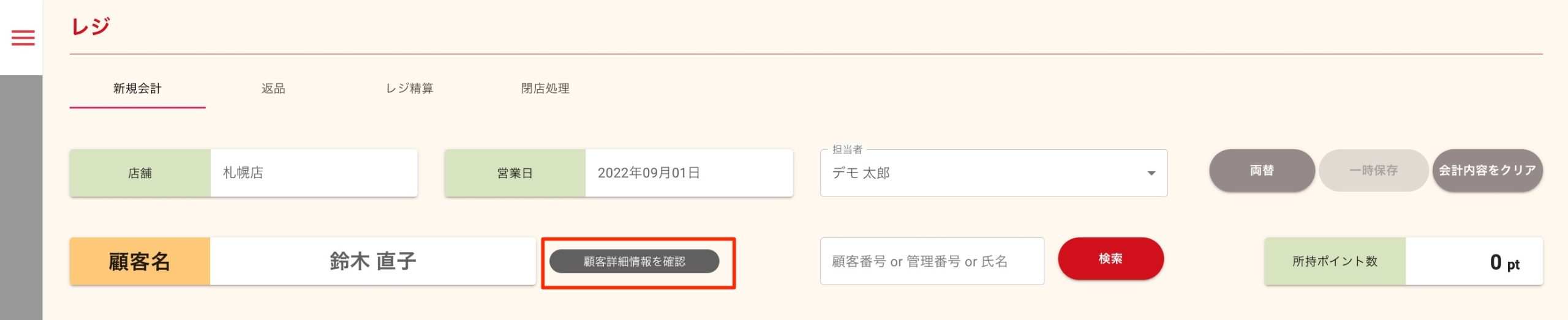
Task: Click the レジ page title
Action: click(91, 26)
